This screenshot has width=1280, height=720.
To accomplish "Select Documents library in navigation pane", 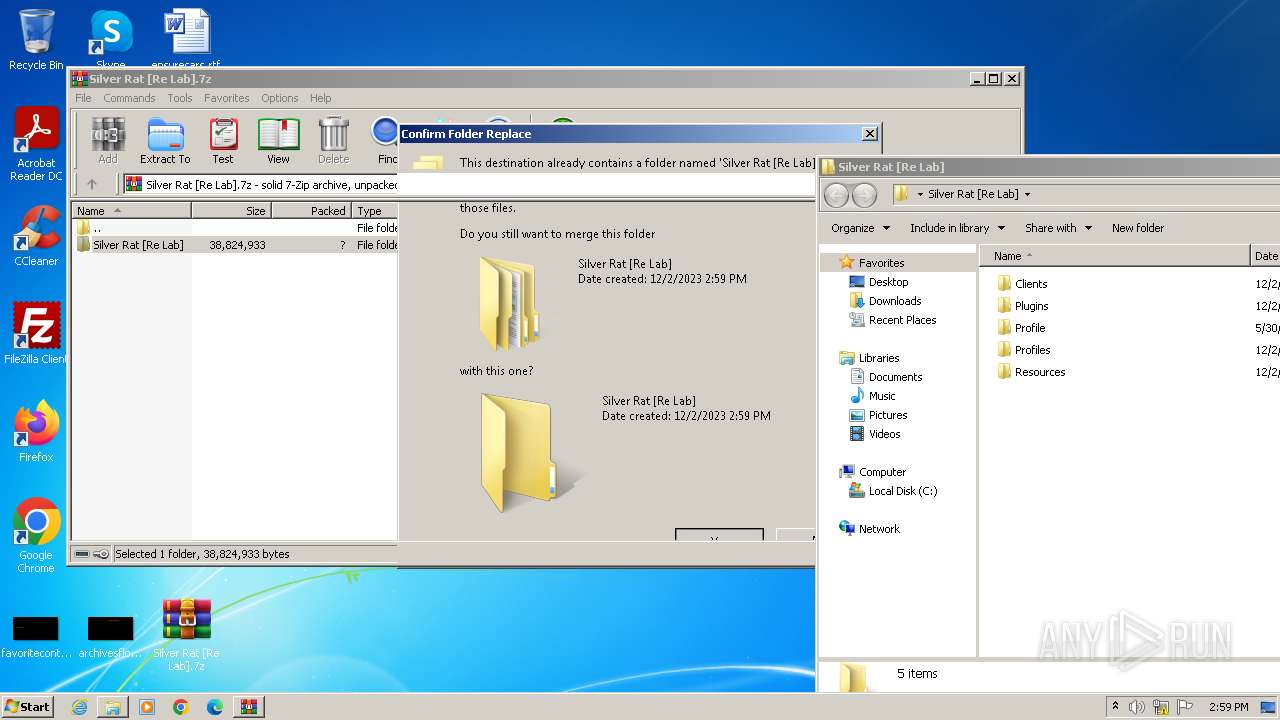I will click(895, 377).
